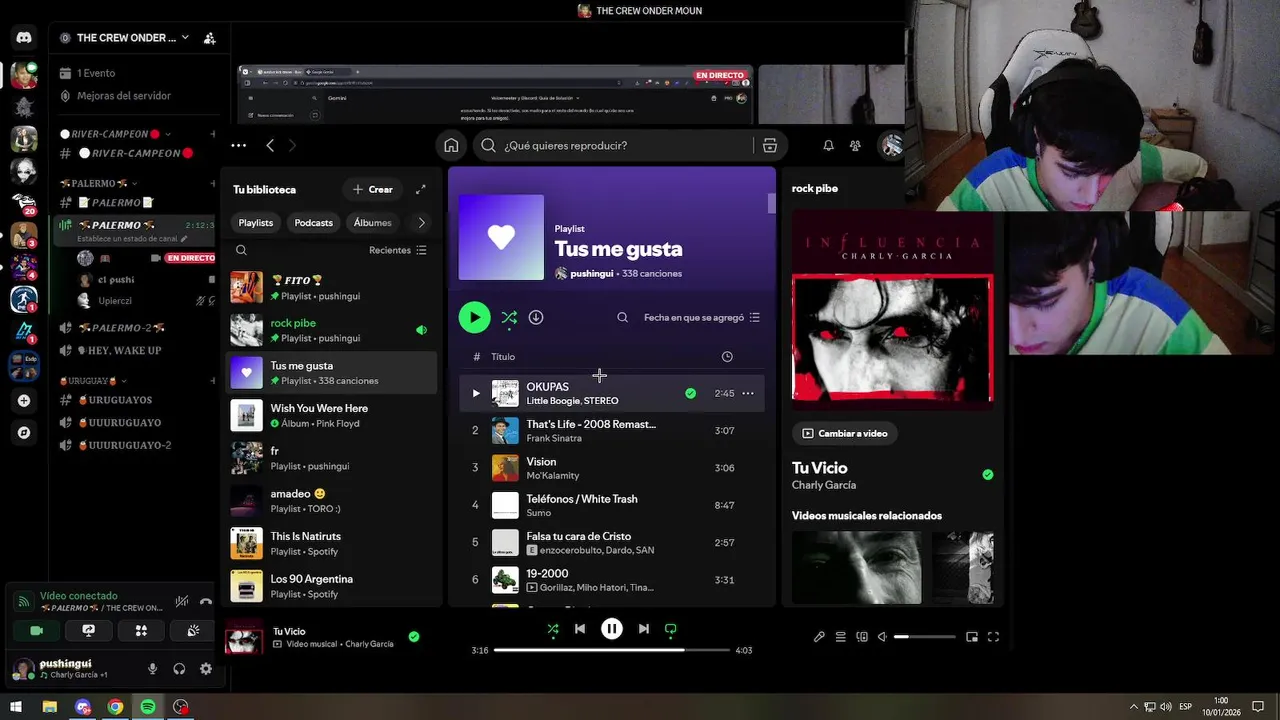Open Spotify notifications bell

coord(828,145)
